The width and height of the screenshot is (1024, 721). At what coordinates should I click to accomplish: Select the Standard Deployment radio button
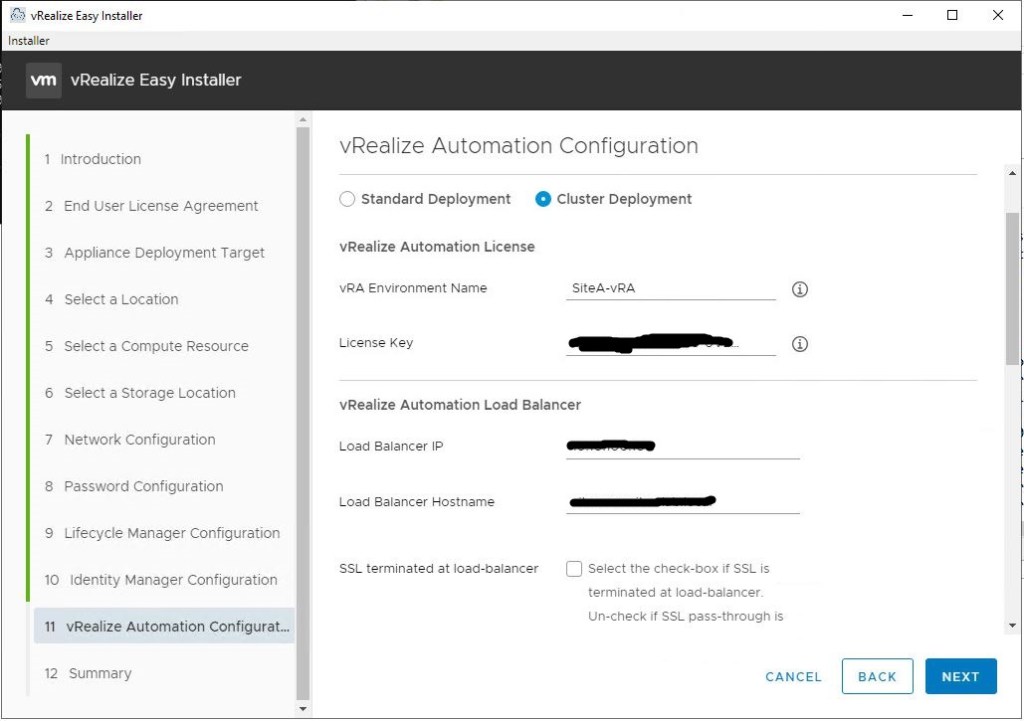point(347,199)
